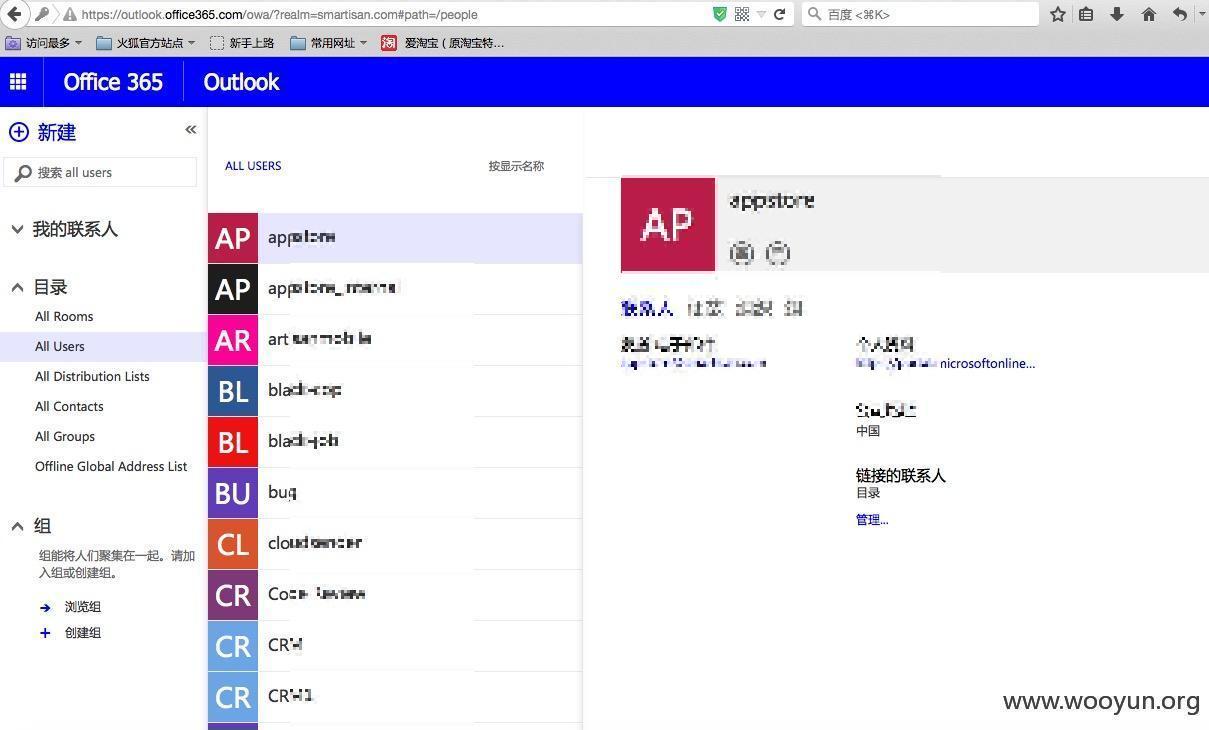
Task: Open the 常用网址 bookmark folder
Action: (329, 43)
